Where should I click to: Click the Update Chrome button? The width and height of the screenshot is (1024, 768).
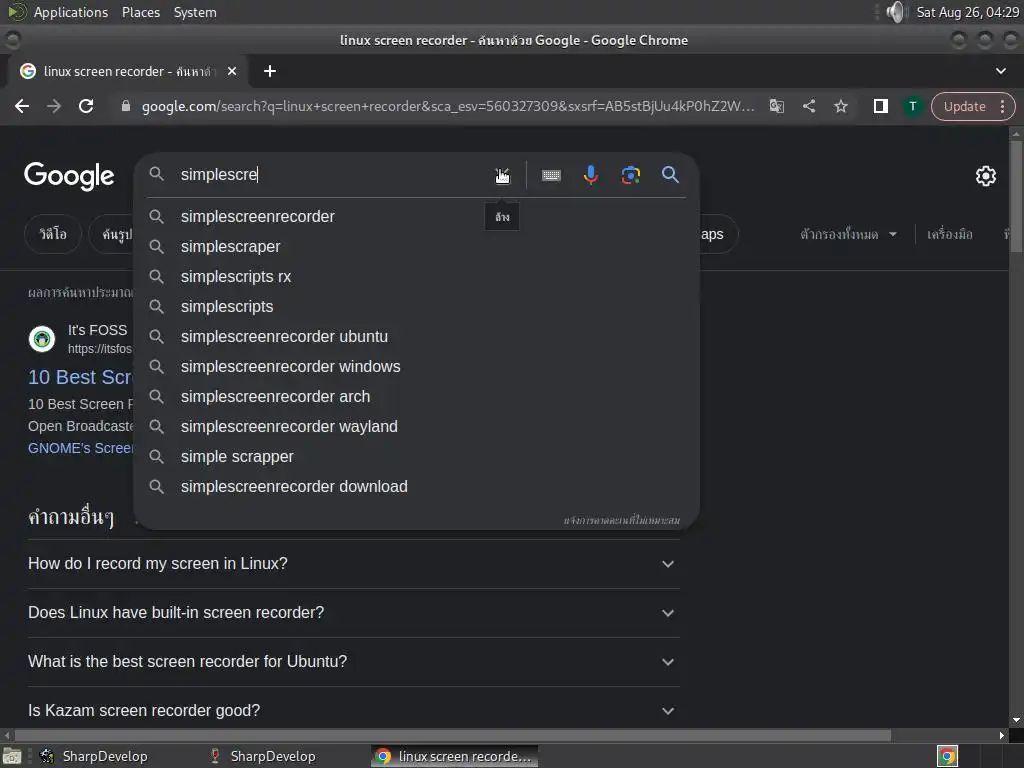click(x=964, y=106)
